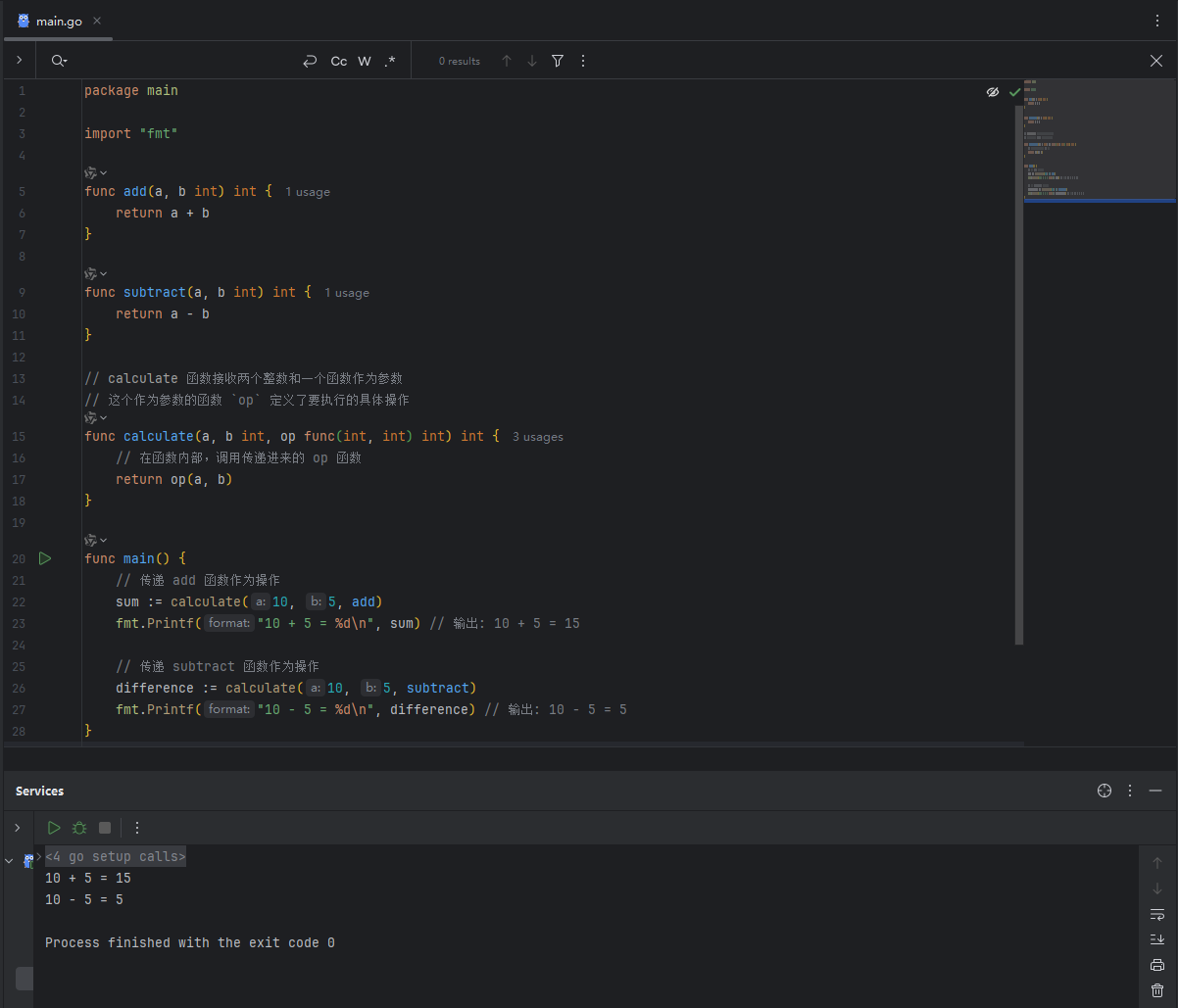Click the Services panel title
This screenshot has height=1008, width=1178.
pos(39,791)
